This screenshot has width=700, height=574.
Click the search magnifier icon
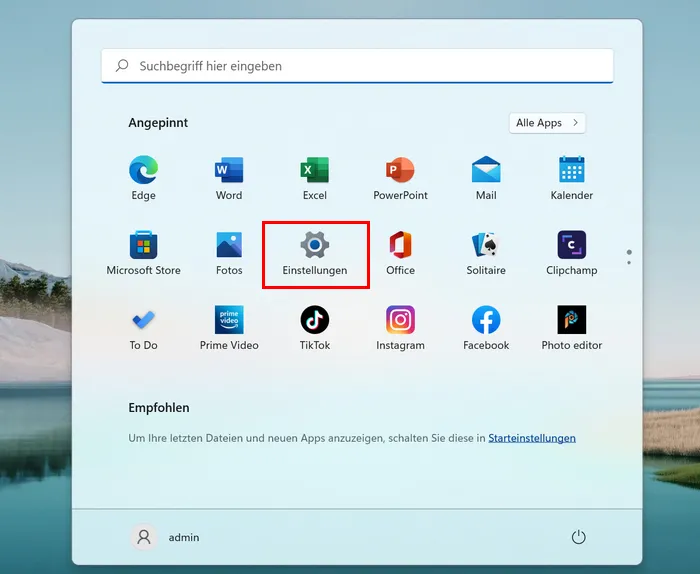point(122,66)
